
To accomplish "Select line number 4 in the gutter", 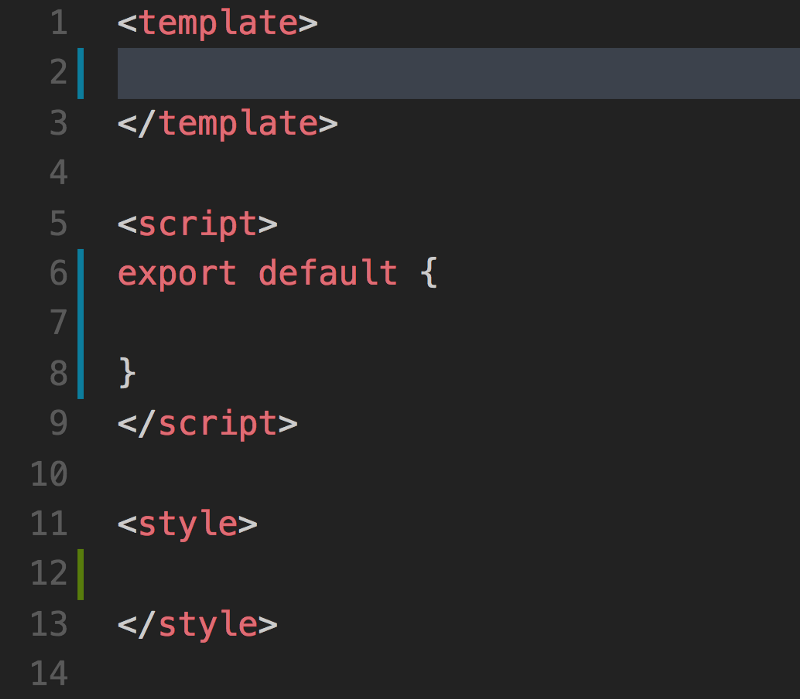I will pos(57,173).
